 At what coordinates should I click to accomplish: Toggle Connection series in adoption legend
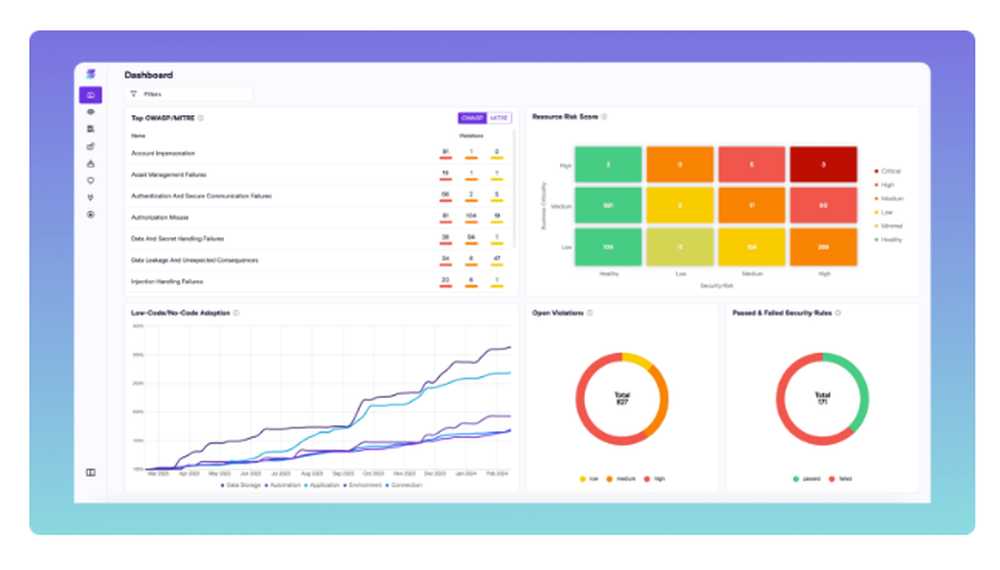[x=404, y=485]
